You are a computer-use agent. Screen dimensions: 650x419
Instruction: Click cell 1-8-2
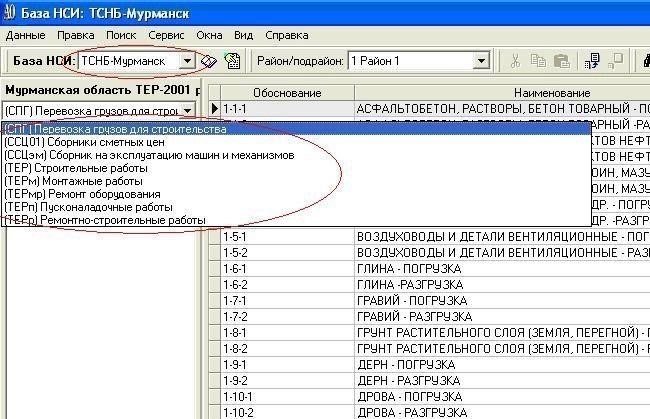[287, 349]
